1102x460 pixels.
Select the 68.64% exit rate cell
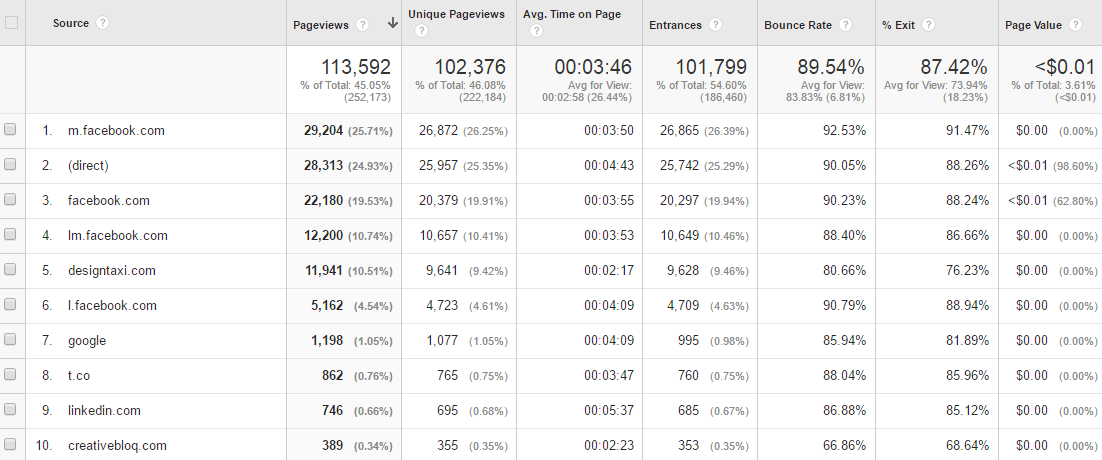pos(967,446)
